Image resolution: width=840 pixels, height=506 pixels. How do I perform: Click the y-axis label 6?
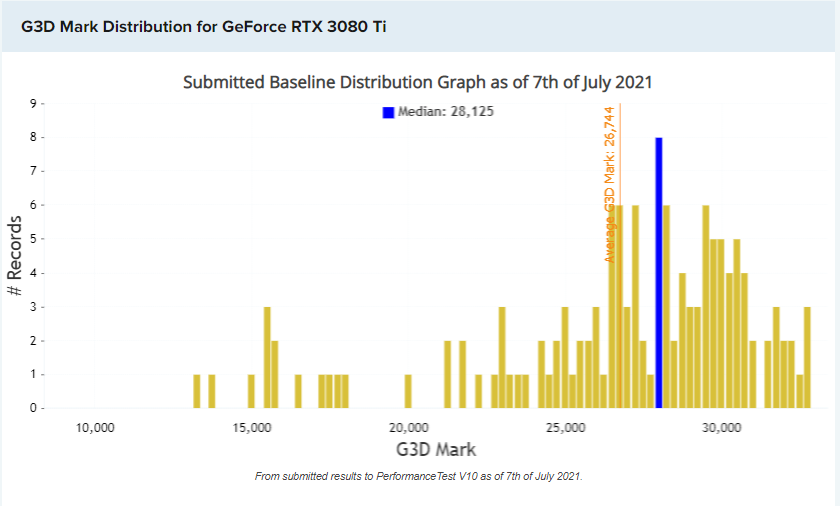(33, 205)
